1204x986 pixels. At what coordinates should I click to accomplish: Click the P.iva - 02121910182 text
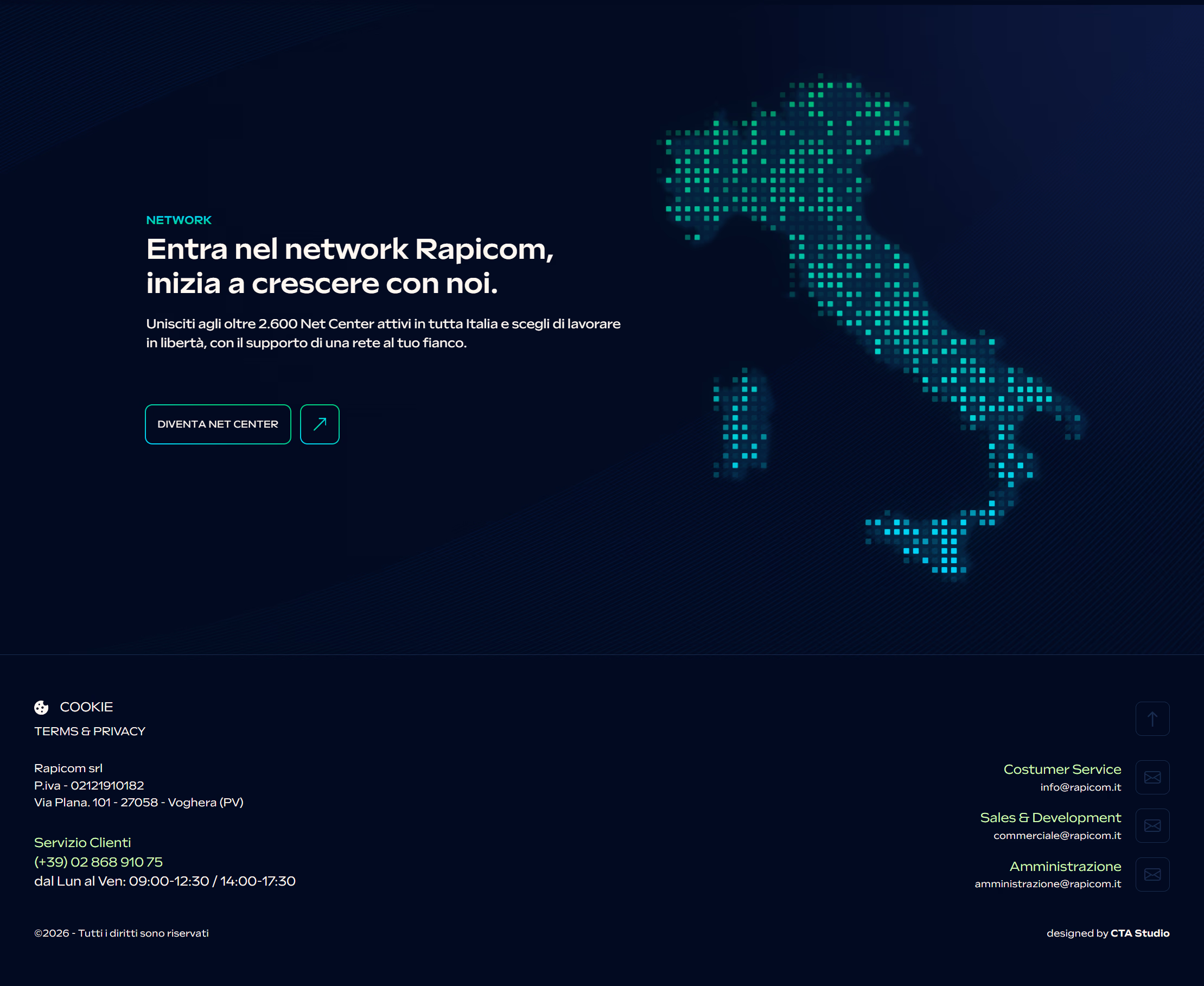click(x=89, y=786)
